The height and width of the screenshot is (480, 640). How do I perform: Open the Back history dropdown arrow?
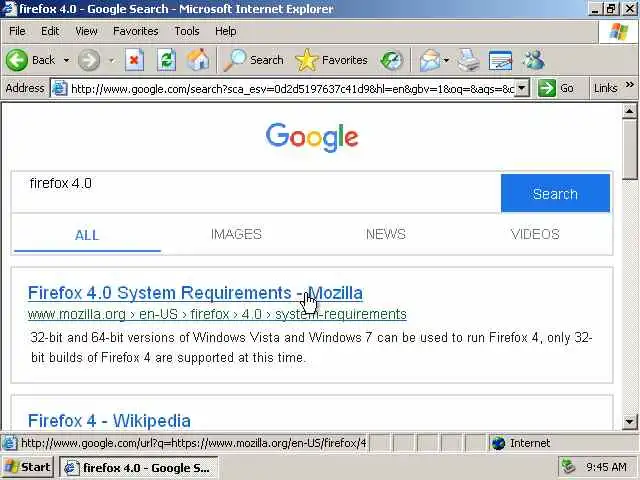click(66, 60)
